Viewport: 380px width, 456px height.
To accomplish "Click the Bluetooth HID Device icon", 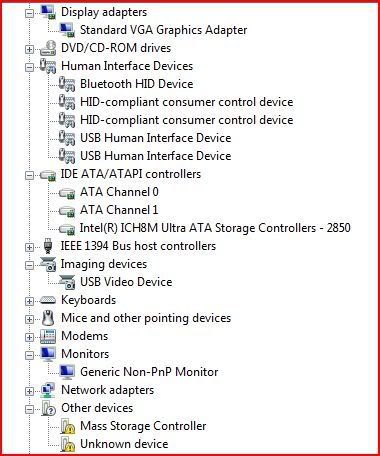I will point(67,84).
